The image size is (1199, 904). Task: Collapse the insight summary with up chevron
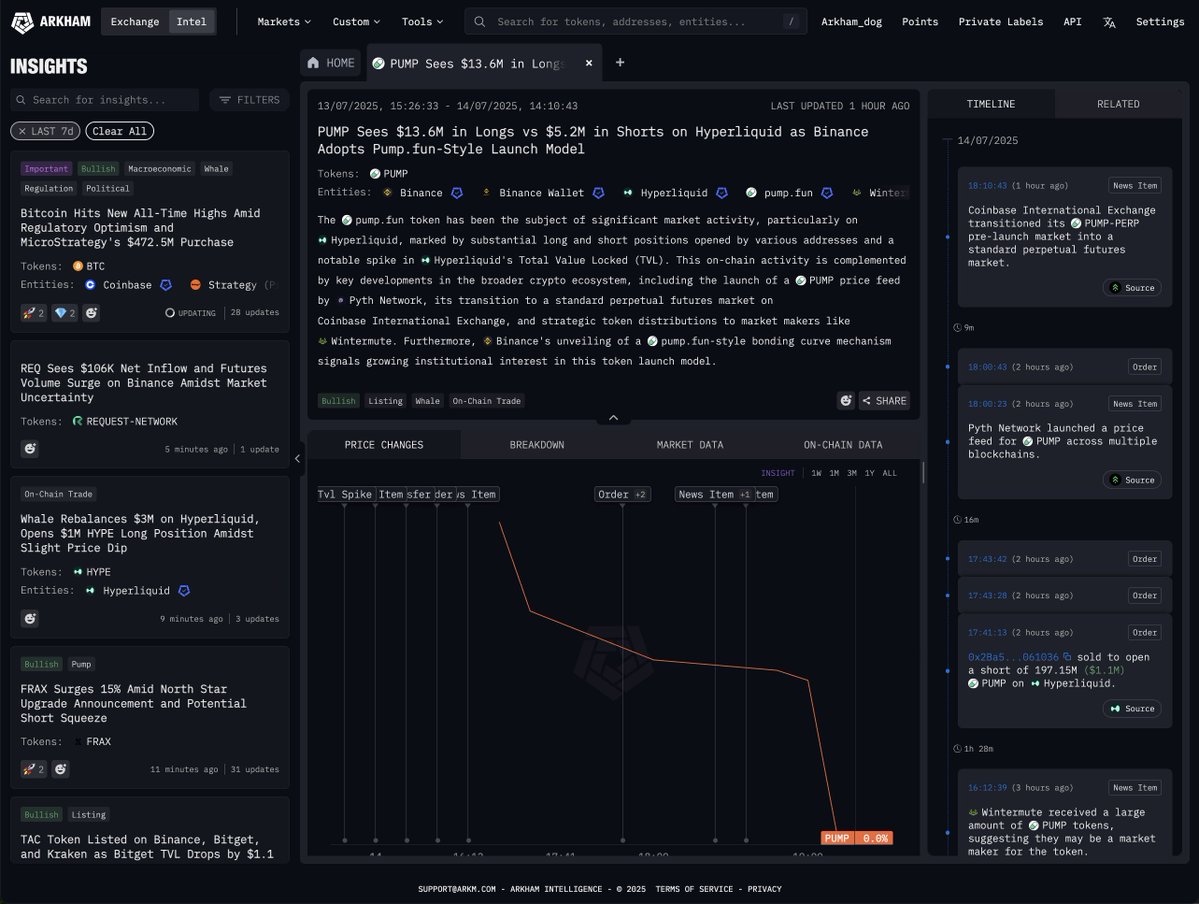(613, 418)
